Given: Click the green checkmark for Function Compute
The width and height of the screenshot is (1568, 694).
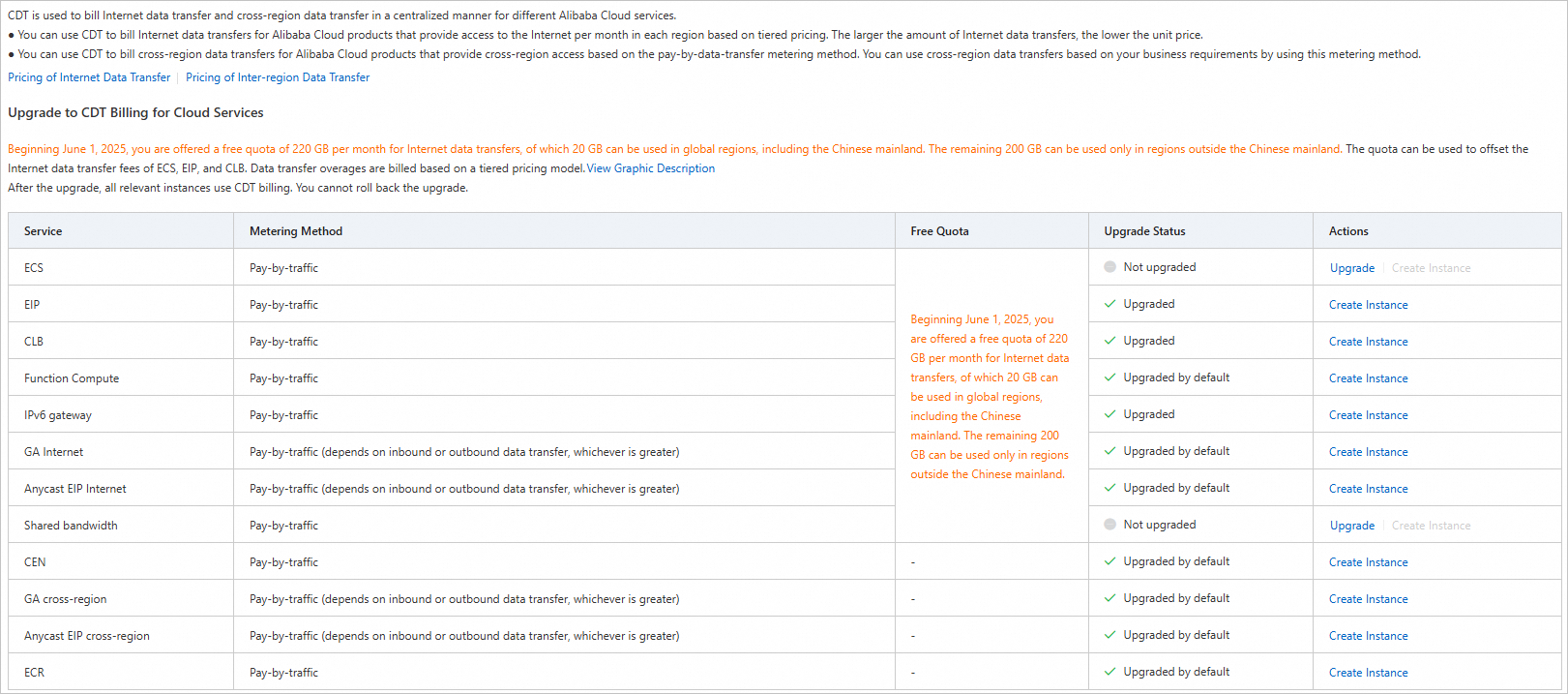Looking at the screenshot, I should (1109, 377).
